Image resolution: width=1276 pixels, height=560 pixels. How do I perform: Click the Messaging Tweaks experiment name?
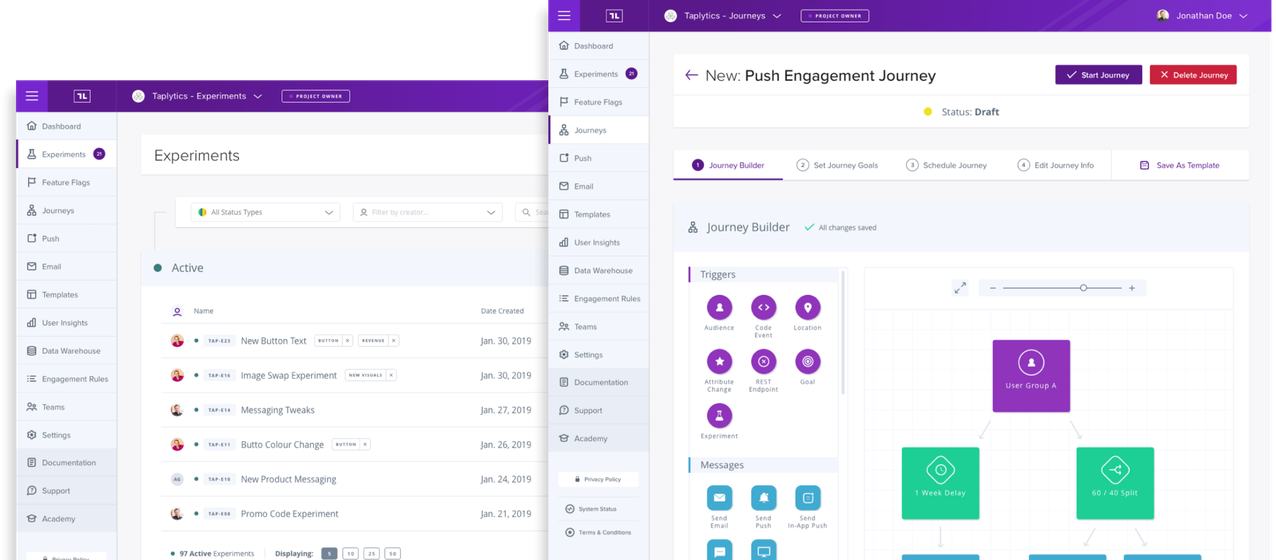point(278,410)
